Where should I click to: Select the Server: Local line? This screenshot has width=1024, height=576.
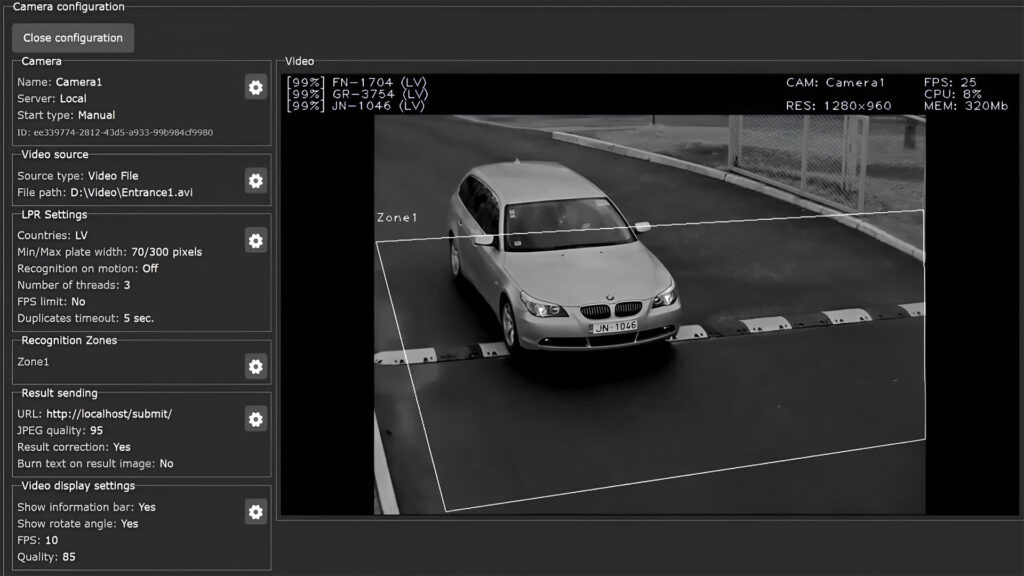[52, 99]
